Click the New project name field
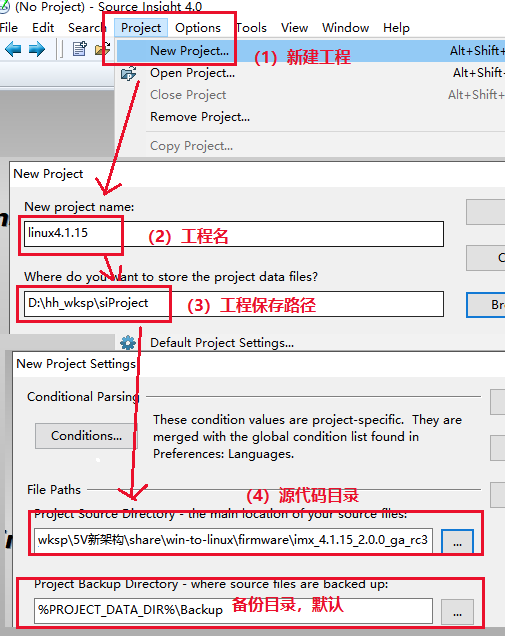This screenshot has height=636, width=505. click(234, 234)
